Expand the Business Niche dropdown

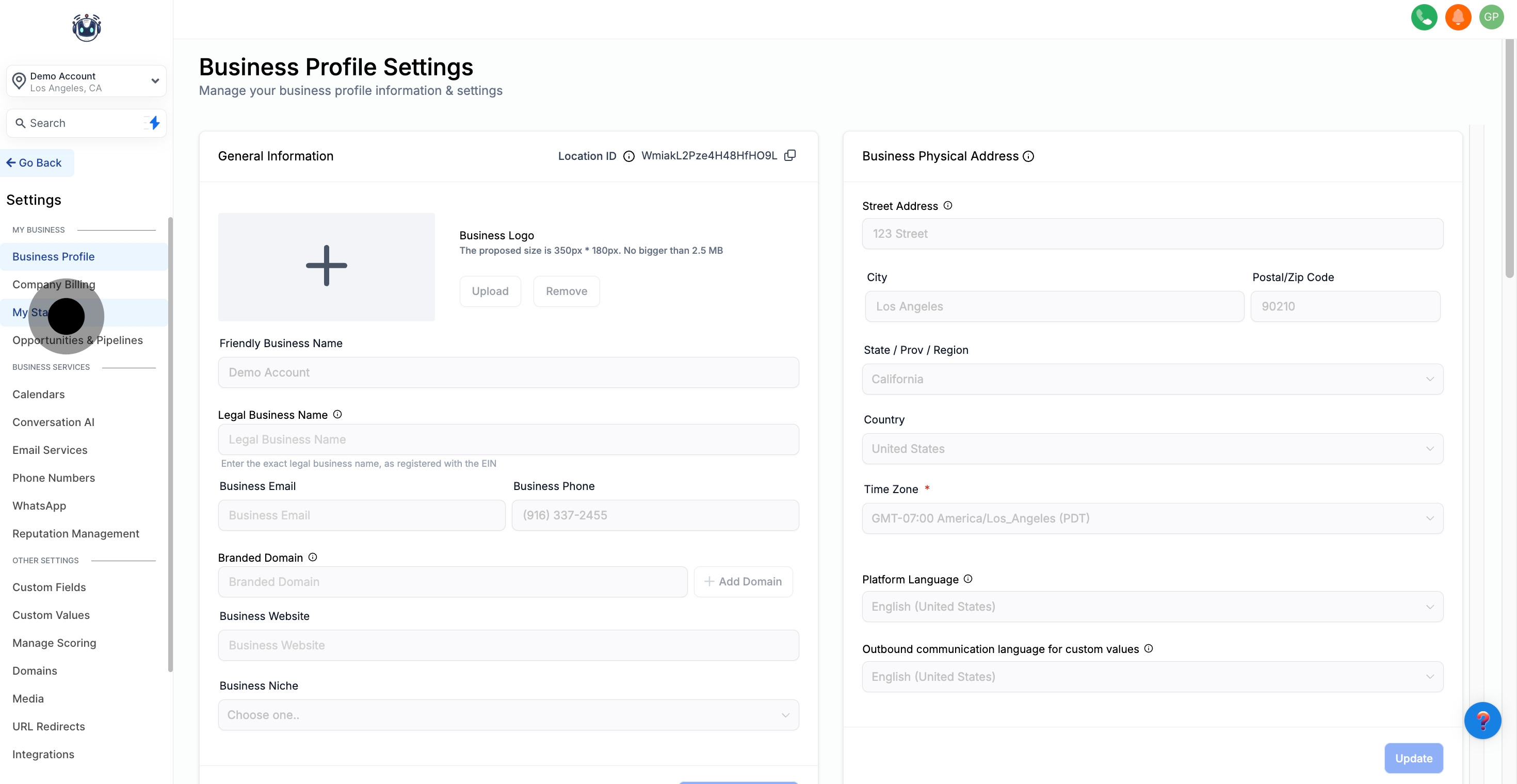tap(508, 714)
